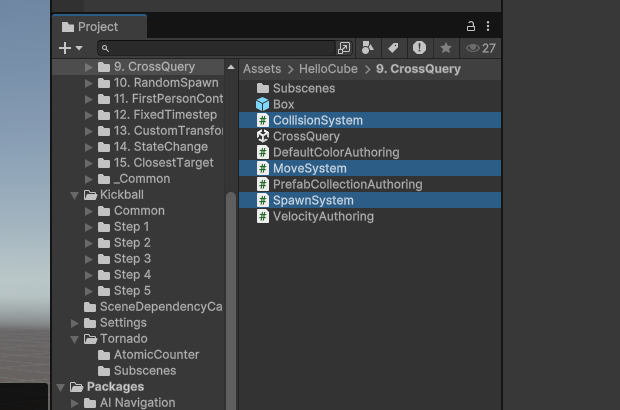
Task: Select the Tornado open folder icon
Action: (90, 339)
